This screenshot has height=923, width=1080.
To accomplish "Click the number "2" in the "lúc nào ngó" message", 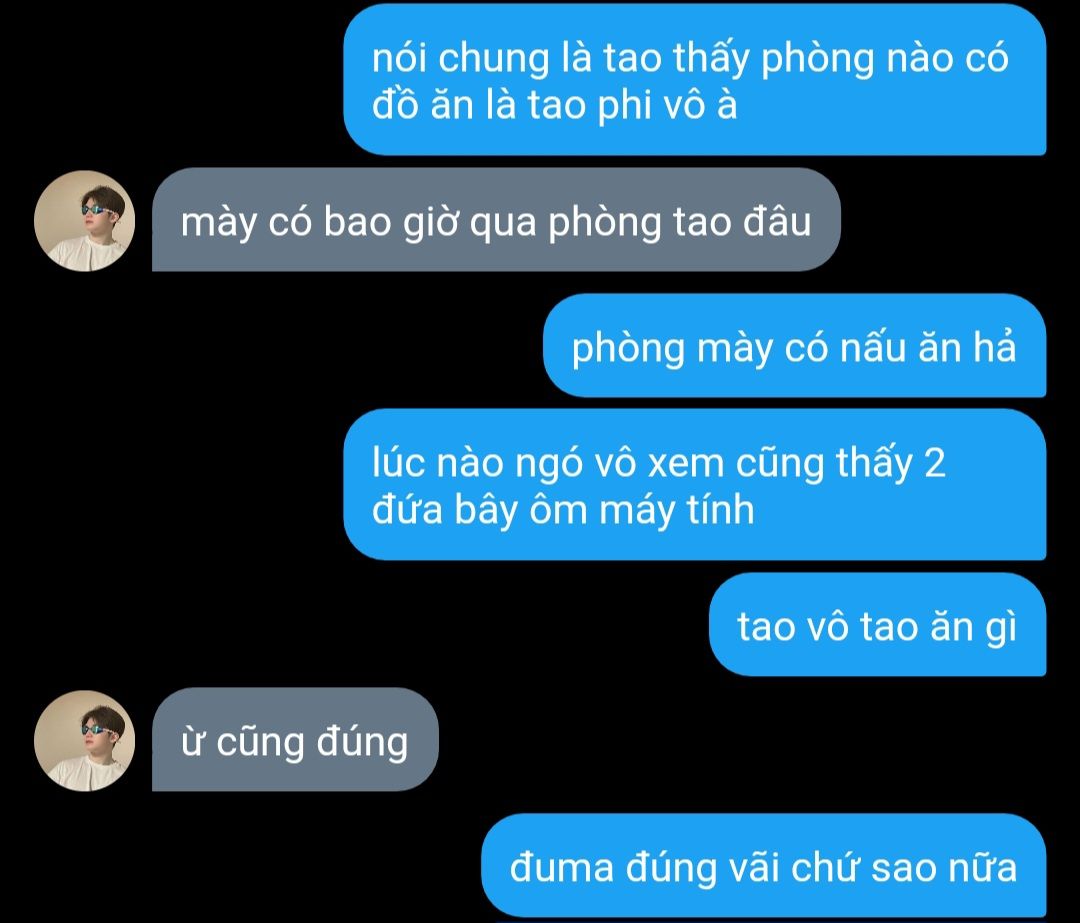I will 935,462.
